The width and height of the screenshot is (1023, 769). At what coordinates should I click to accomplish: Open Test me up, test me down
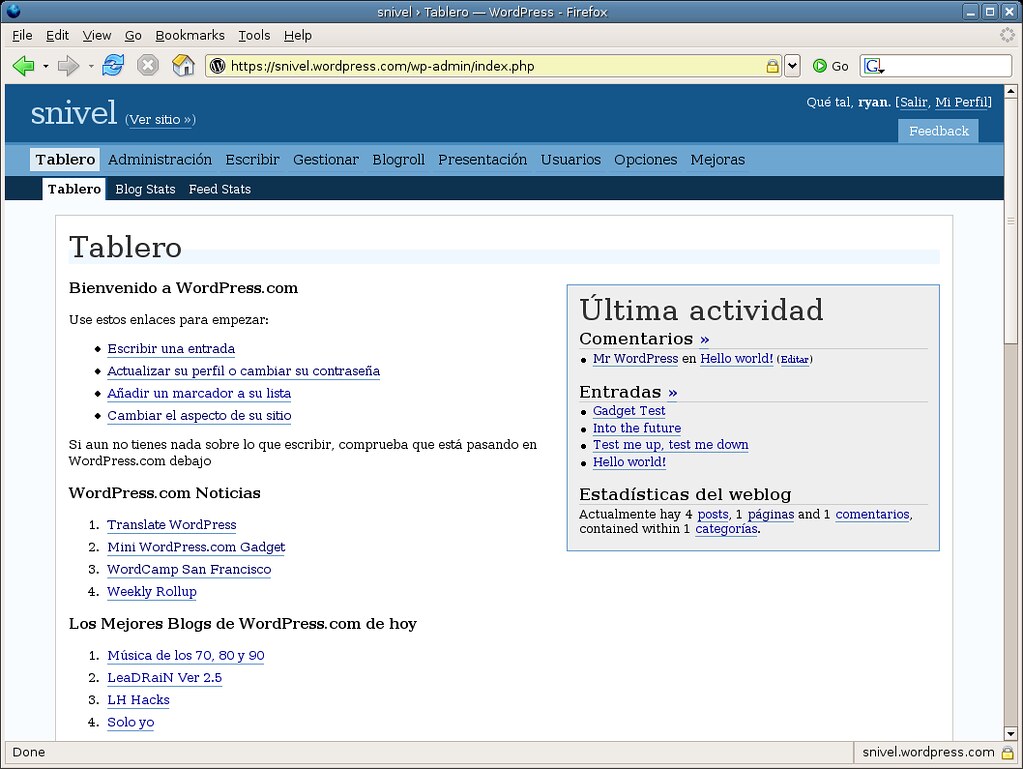(x=670, y=445)
